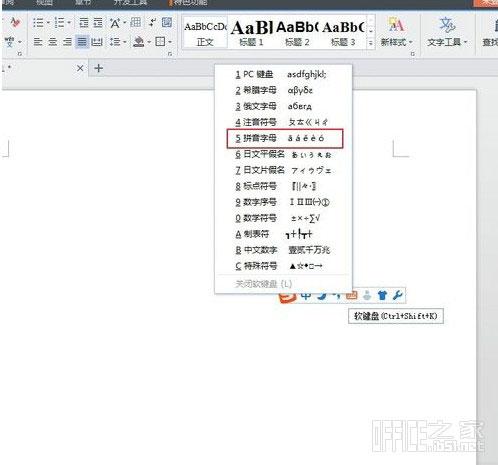Viewport: 498px width, 465px height.
Task: Select 4 注音符号 soft keyboard
Action: click(283, 122)
